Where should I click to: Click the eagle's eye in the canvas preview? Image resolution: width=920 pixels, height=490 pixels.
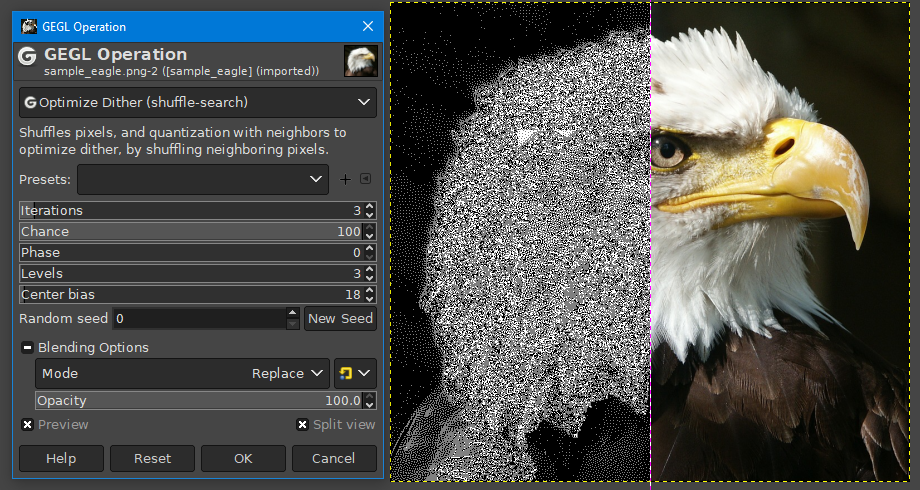click(668, 151)
